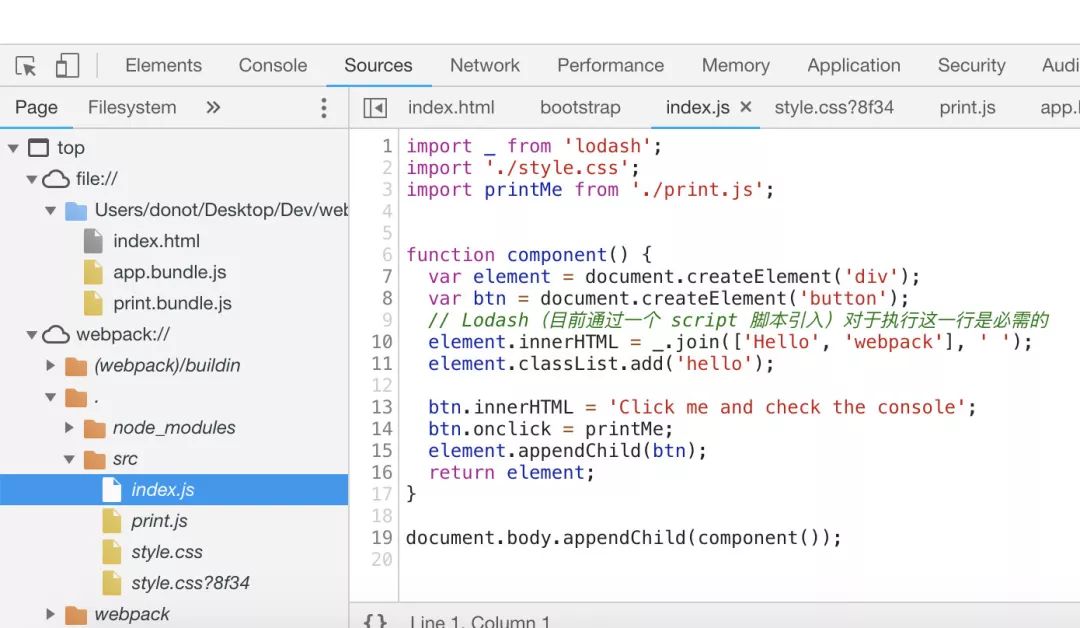Open the Elements panel tab

click(163, 65)
